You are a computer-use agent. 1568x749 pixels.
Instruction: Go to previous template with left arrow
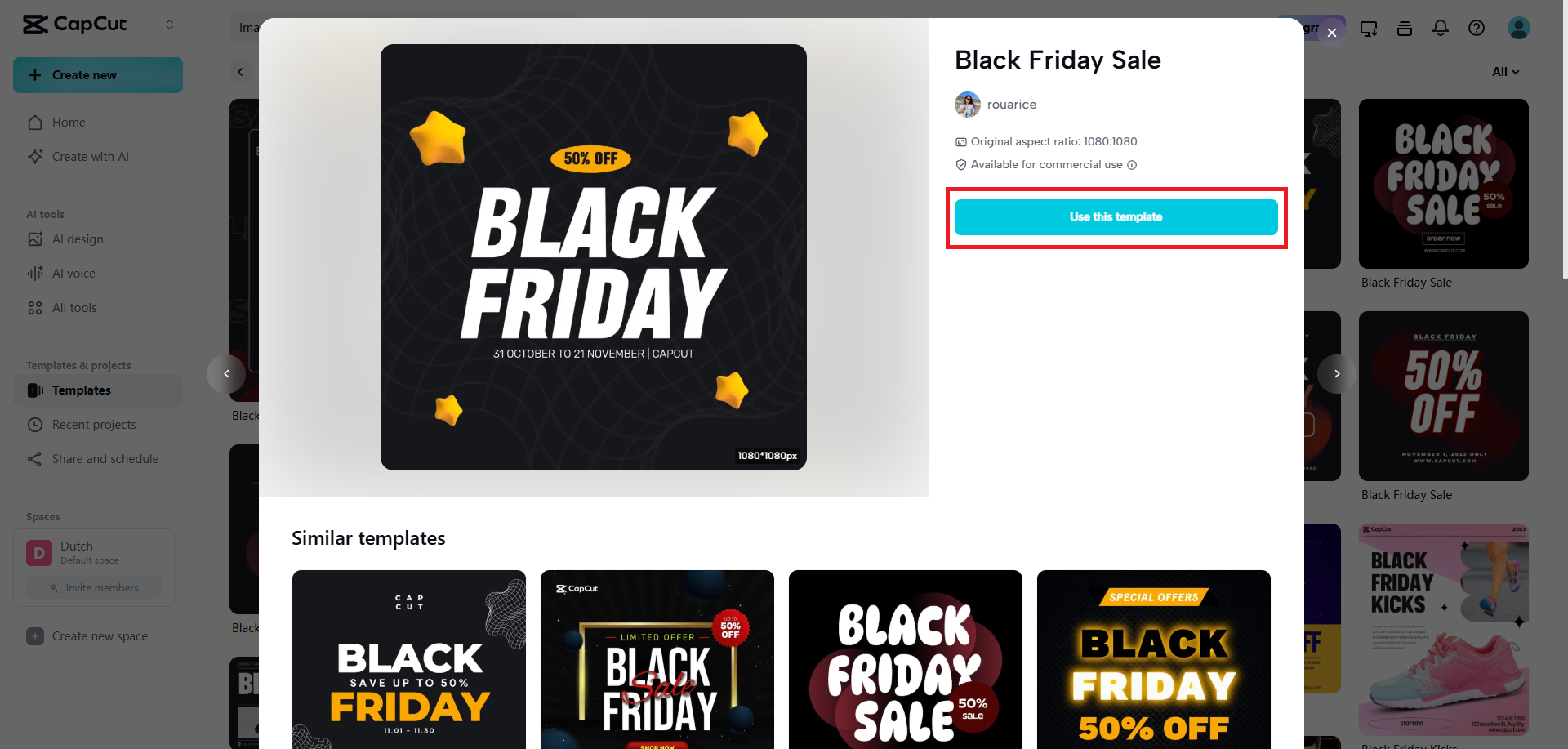pyautogui.click(x=226, y=374)
